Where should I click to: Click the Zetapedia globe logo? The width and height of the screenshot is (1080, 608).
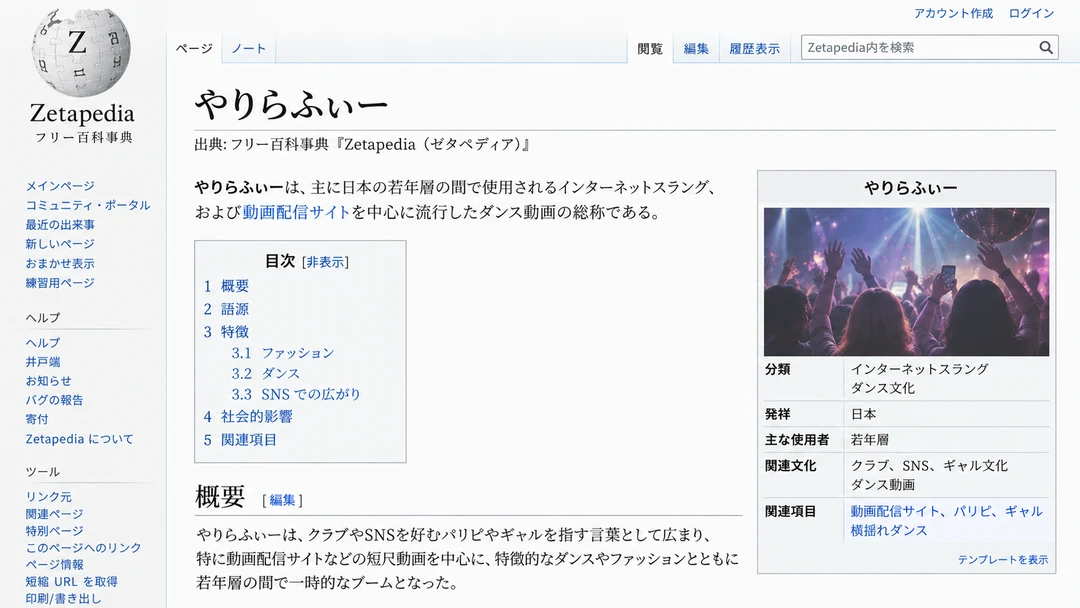81,52
